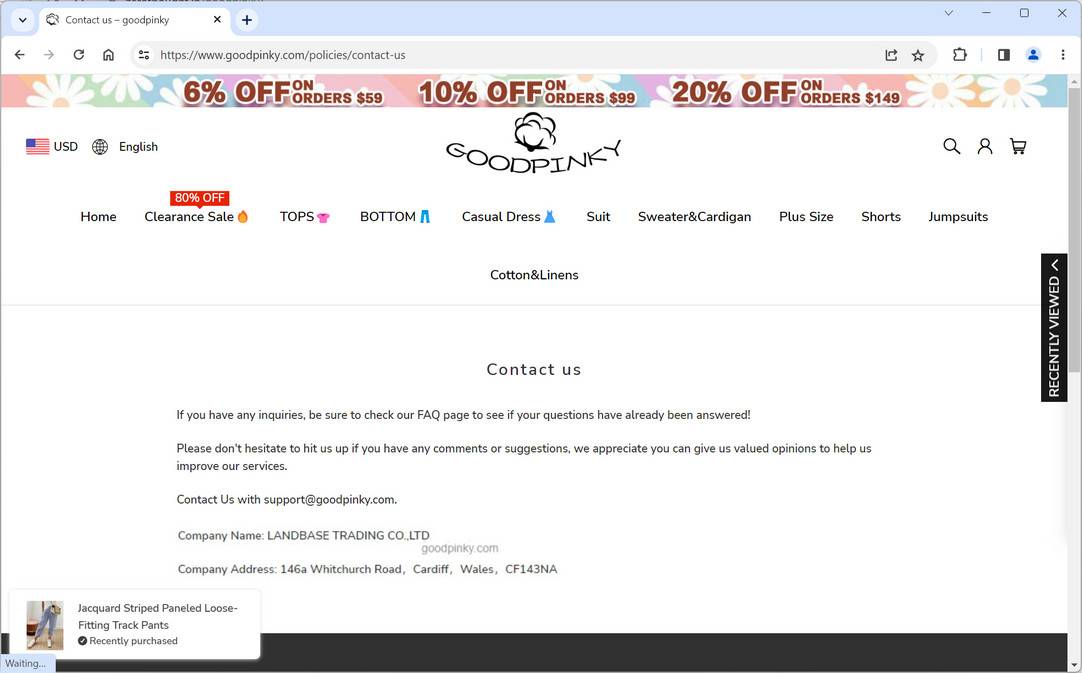
Task: Click the share icon in address bar
Action: point(890,55)
